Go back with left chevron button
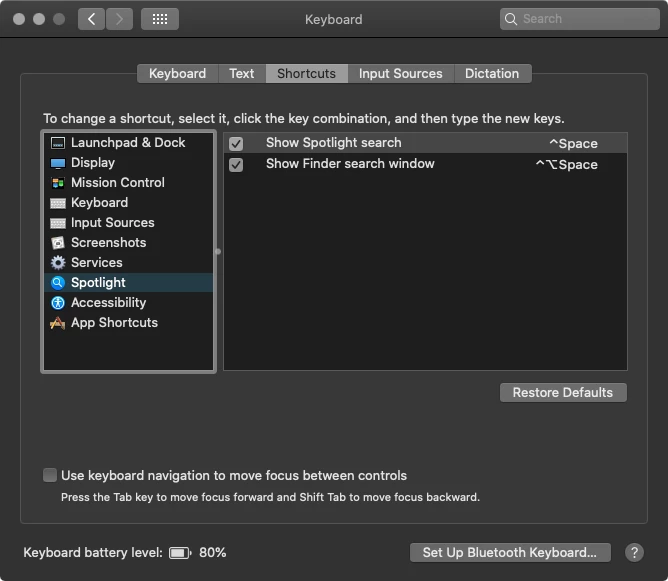The height and width of the screenshot is (581, 668). pos(91,19)
